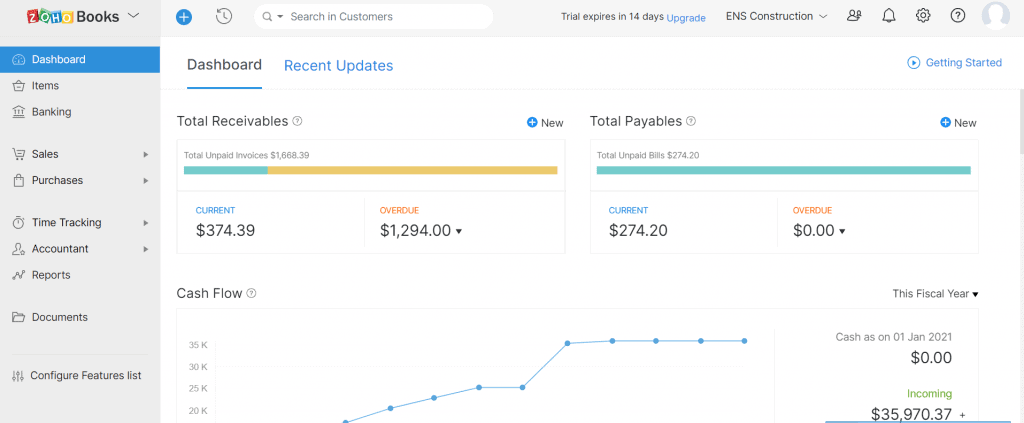Click the Upgrade trial link

tap(686, 18)
